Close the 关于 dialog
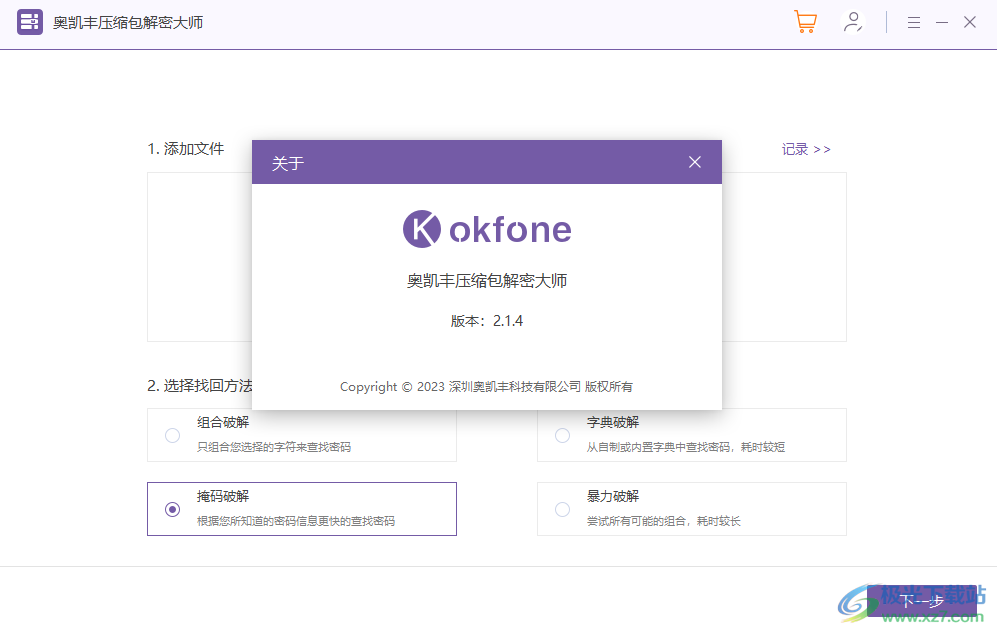 click(x=695, y=162)
